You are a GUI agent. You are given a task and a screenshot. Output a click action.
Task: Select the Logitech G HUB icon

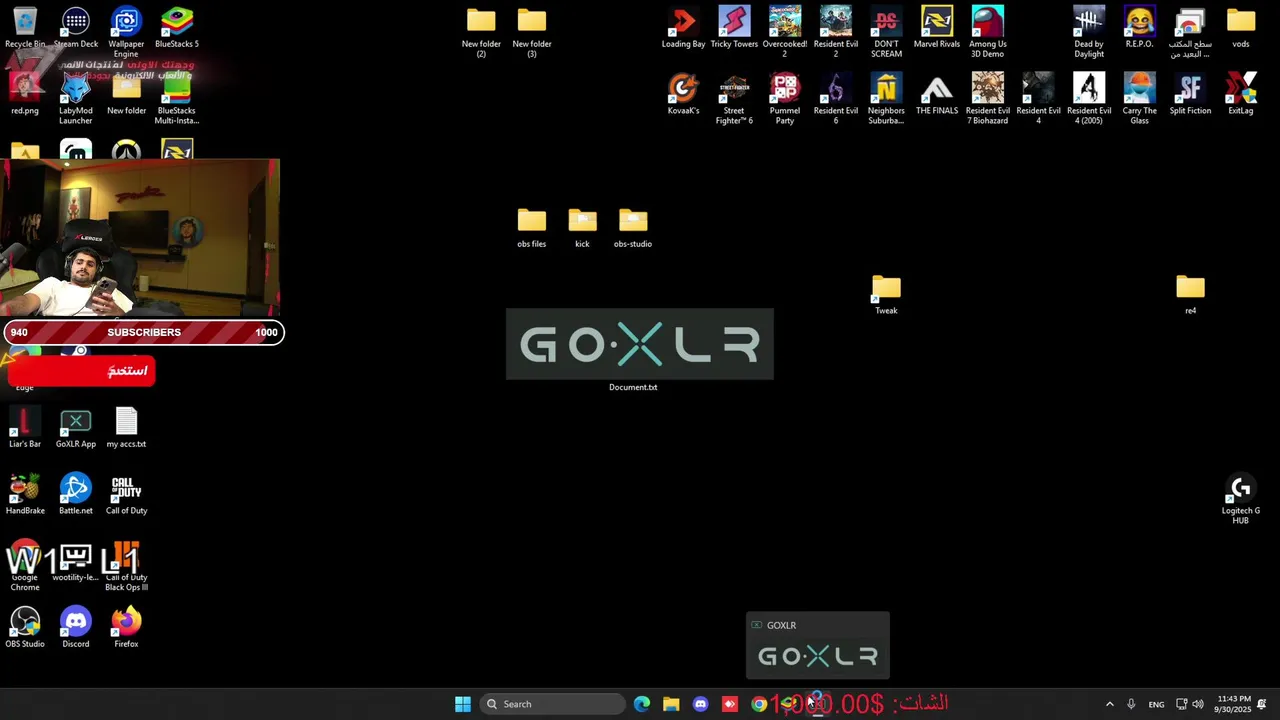(1241, 500)
